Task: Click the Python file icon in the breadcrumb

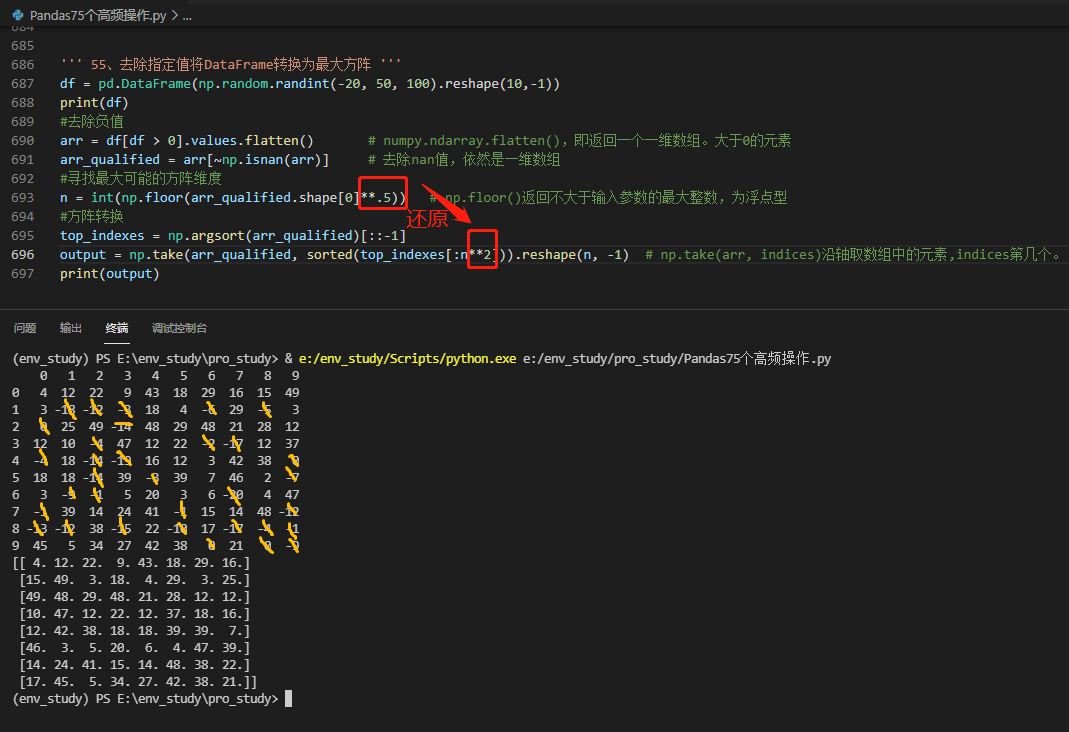Action: (x=18, y=14)
